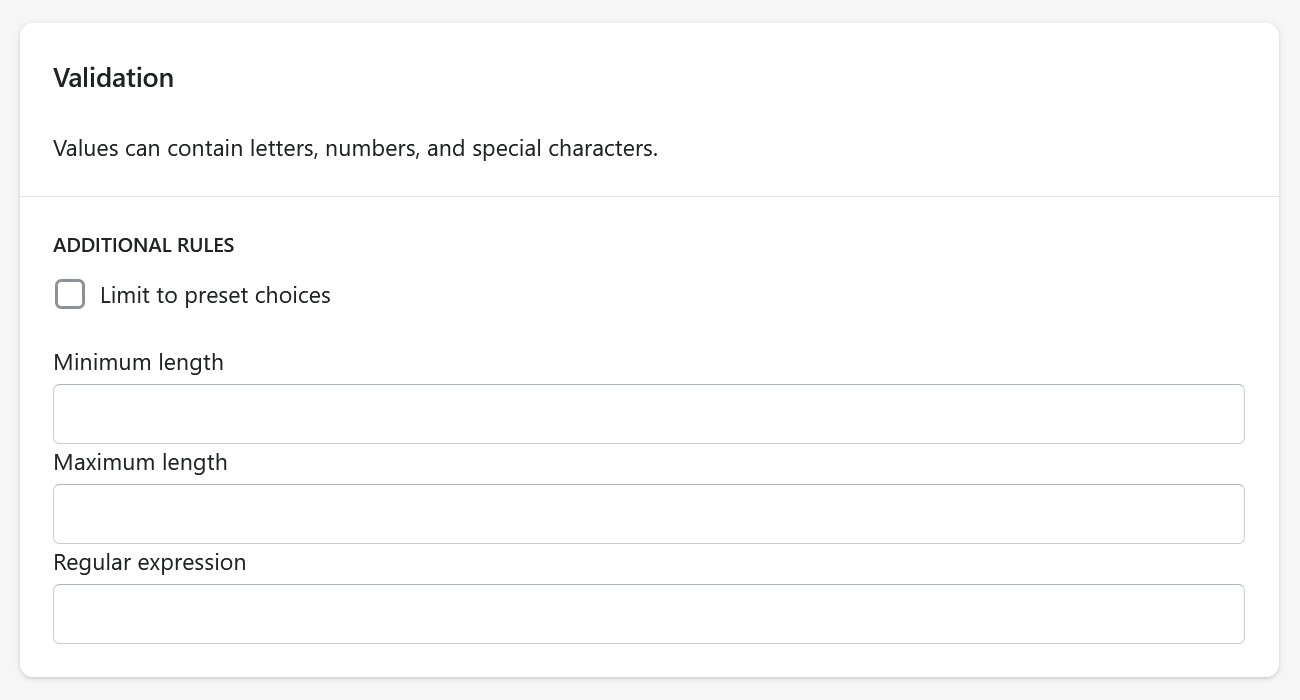The width and height of the screenshot is (1300, 700).
Task: Click the "Maximum length" field label
Action: coord(141,462)
